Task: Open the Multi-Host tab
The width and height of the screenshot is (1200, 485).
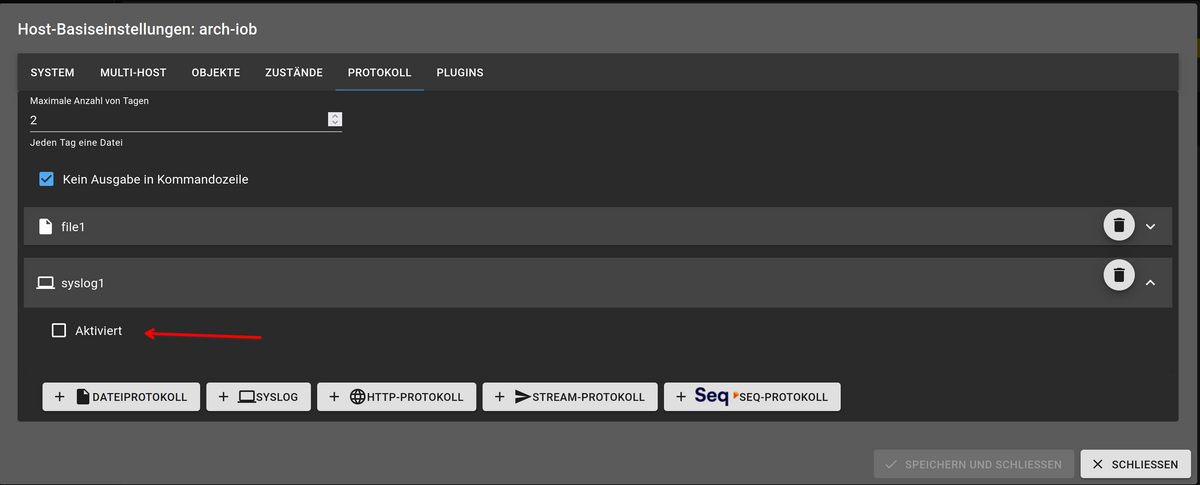Action: [x=133, y=73]
